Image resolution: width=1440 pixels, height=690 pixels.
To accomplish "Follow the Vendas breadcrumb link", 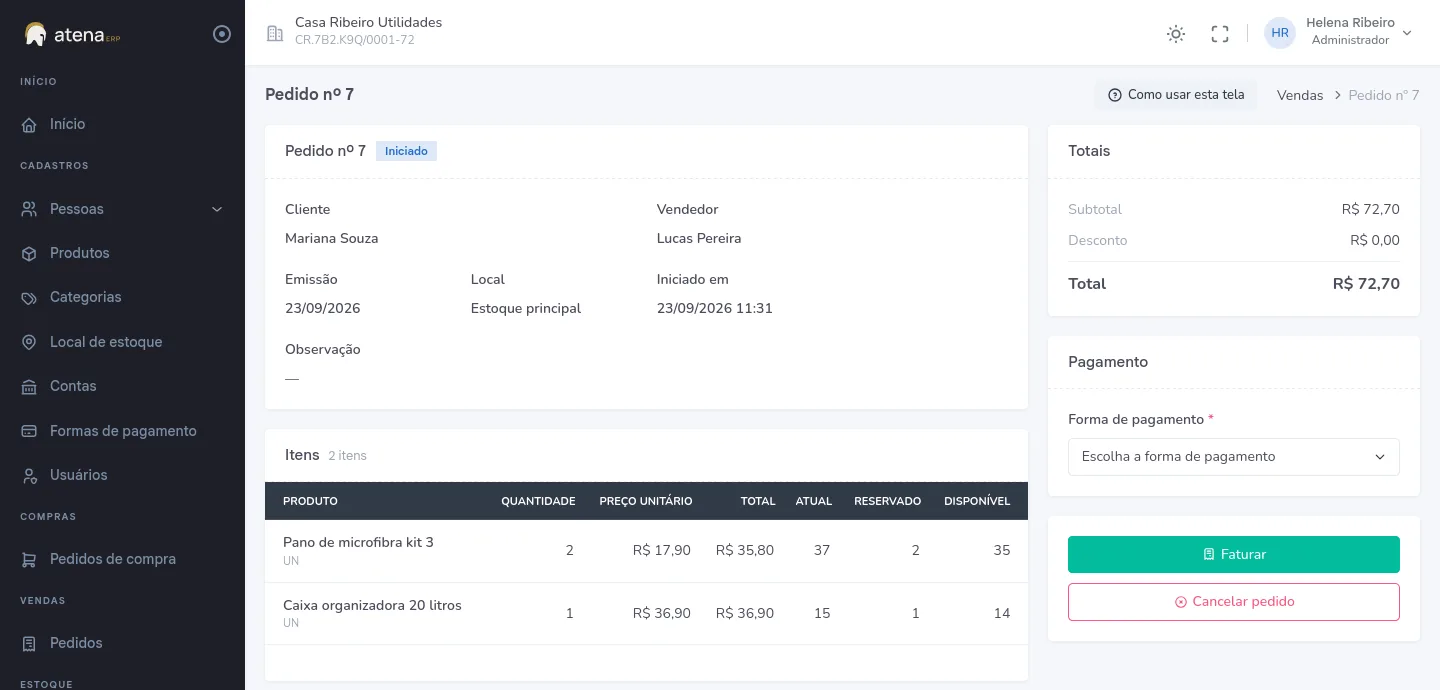I will click(x=1300, y=95).
